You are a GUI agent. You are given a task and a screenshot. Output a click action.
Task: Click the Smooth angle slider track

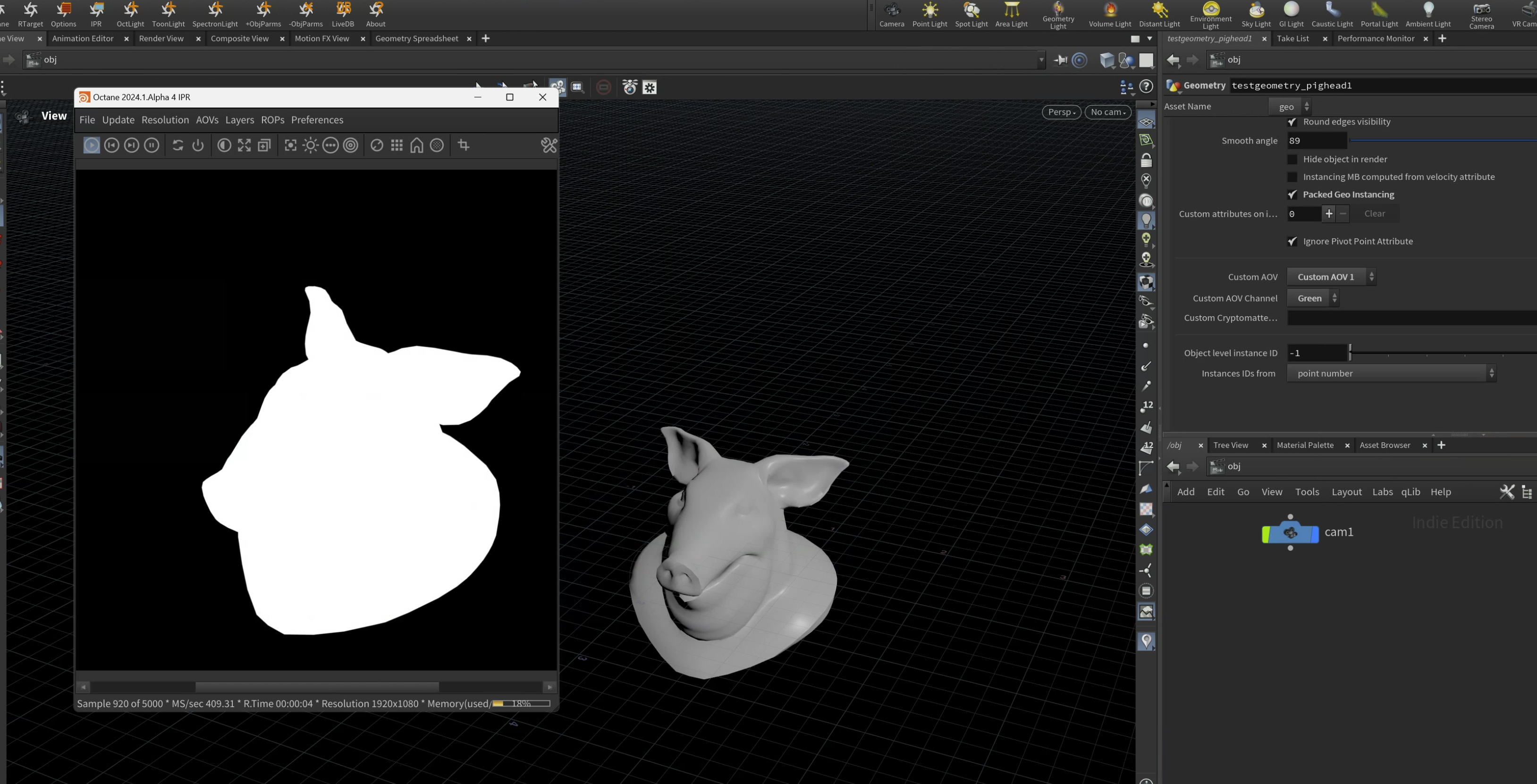(x=1444, y=141)
